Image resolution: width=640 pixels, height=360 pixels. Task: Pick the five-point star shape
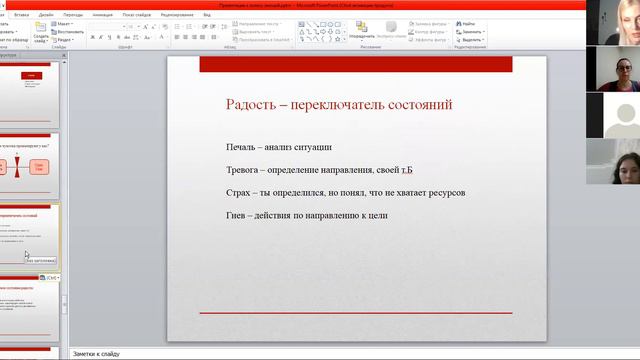click(x=338, y=39)
